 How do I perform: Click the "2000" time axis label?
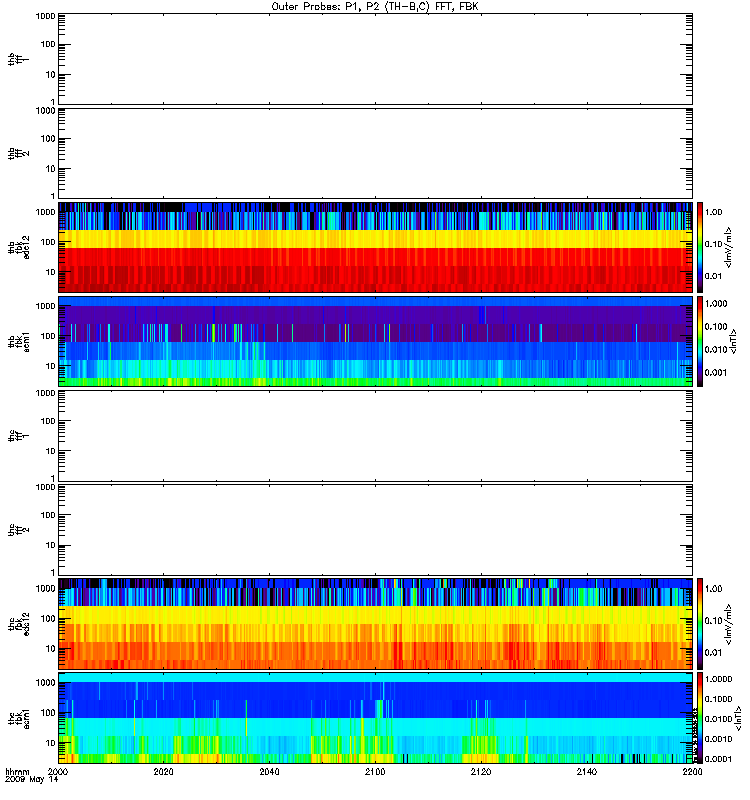(x=58, y=772)
